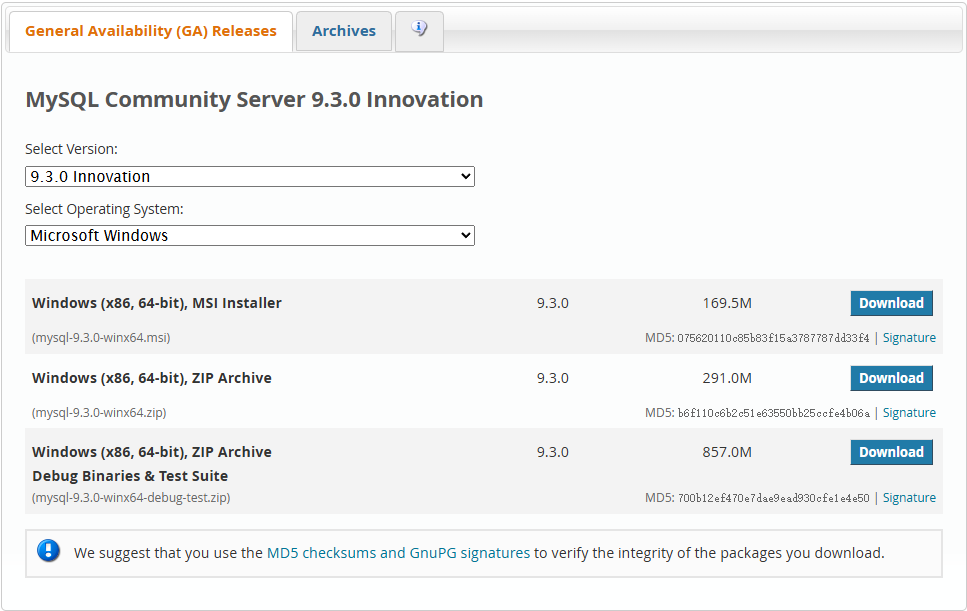Open the Select Version dropdown
967x611 pixels.
250,176
